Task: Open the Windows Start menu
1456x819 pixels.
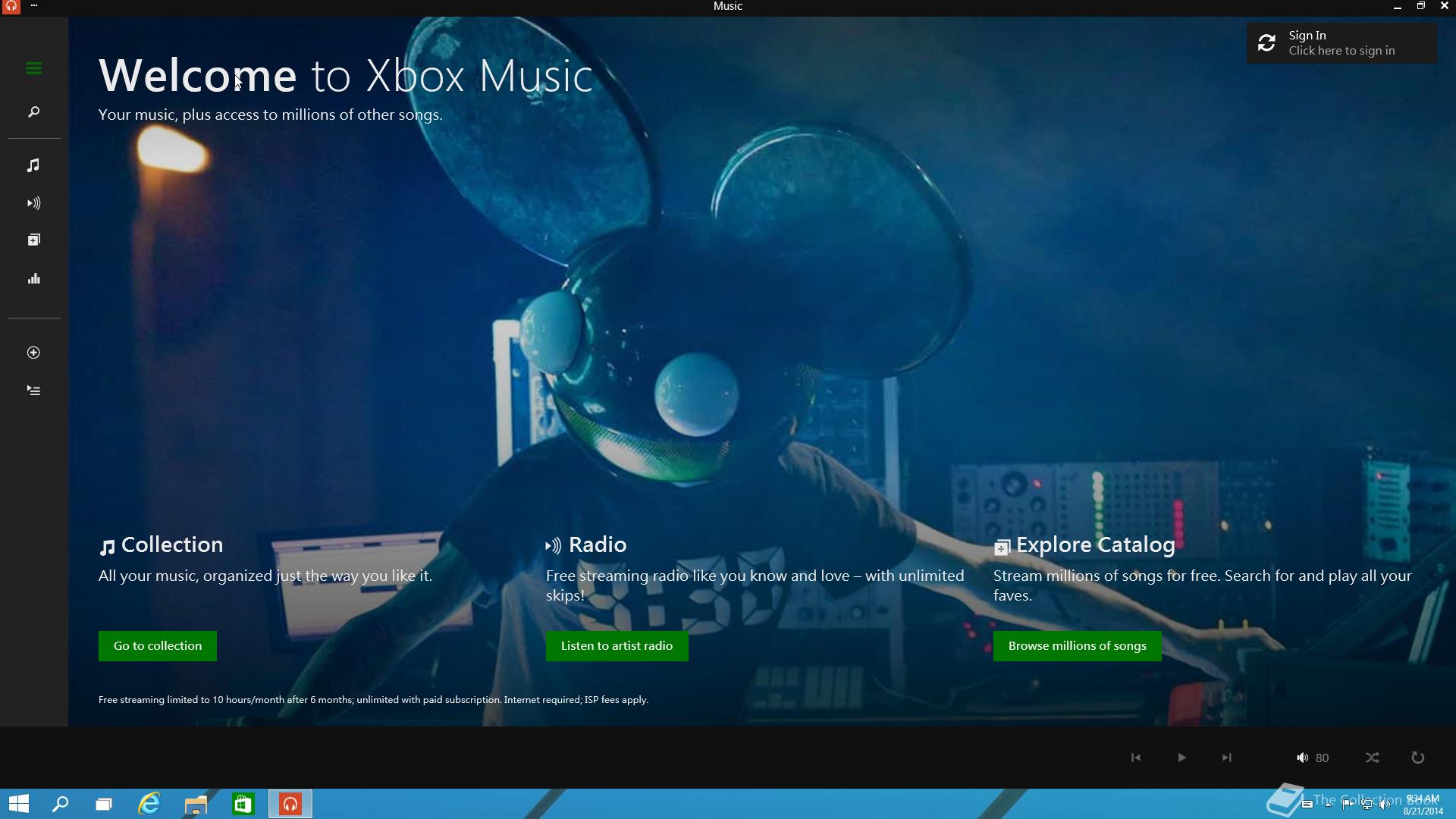Action: pyautogui.click(x=18, y=804)
